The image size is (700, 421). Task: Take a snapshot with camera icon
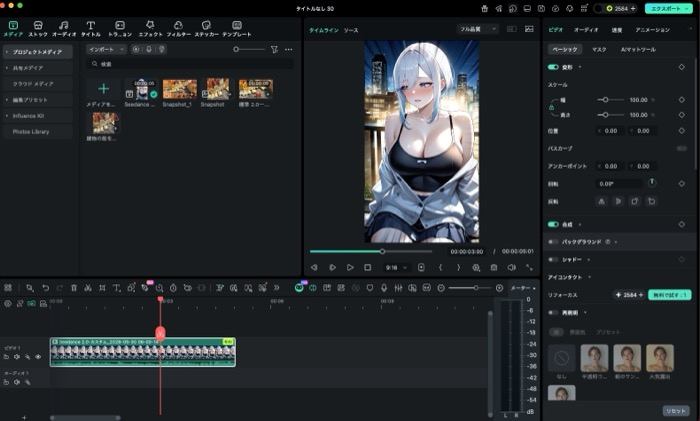494,267
